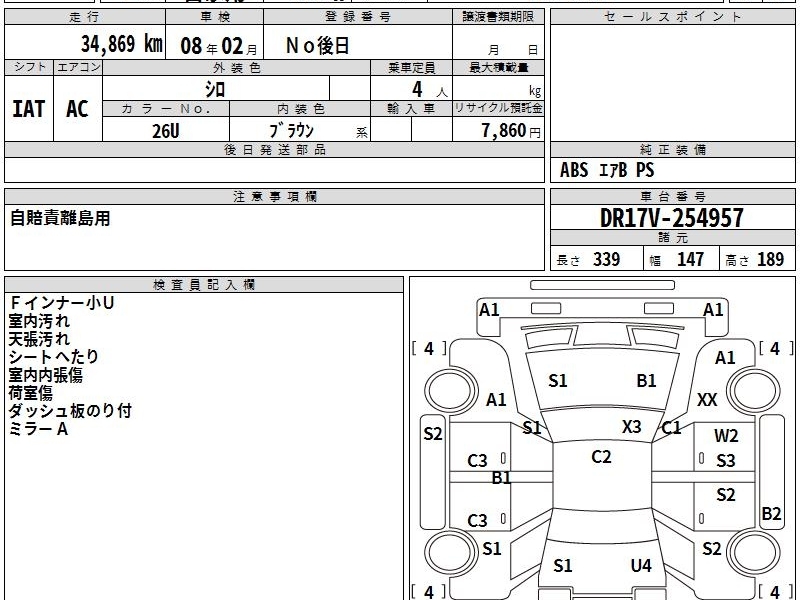Click the XX mark on car diagram
This screenshot has height=600, width=800.
(707, 399)
